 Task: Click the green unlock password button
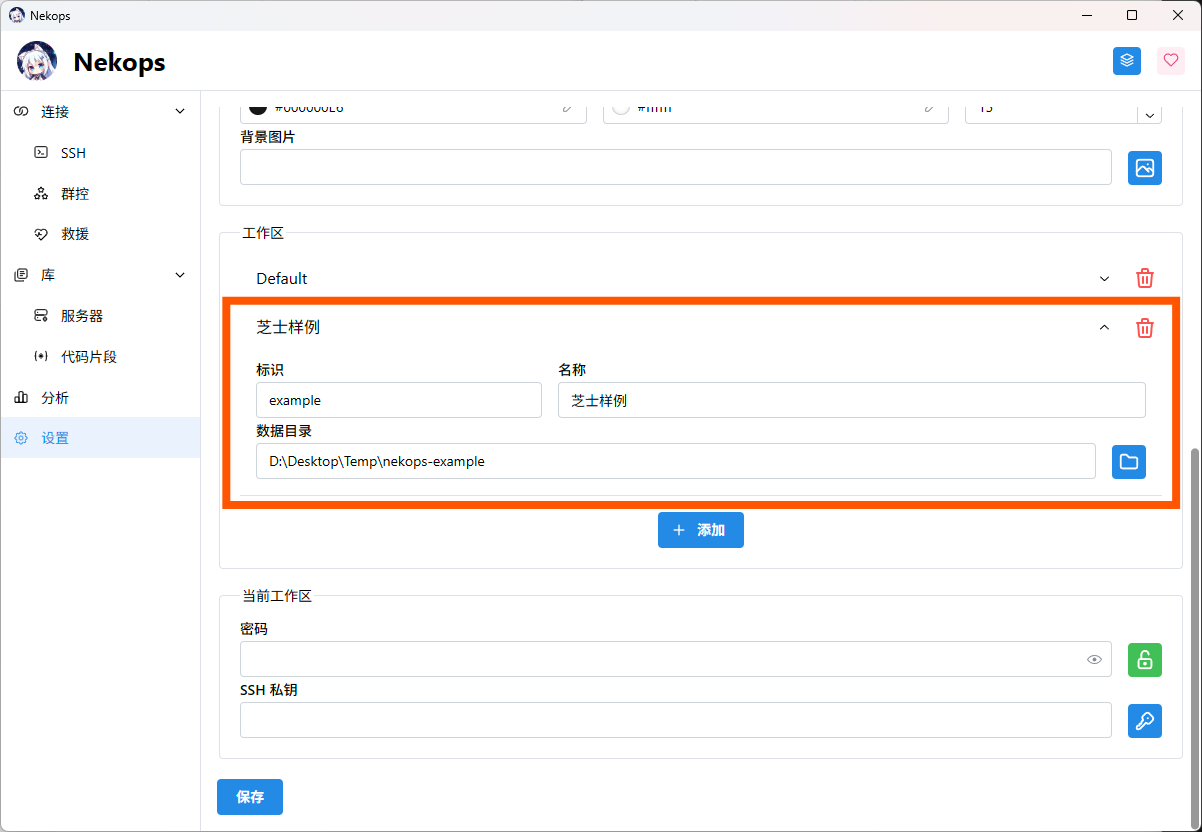pos(1145,660)
